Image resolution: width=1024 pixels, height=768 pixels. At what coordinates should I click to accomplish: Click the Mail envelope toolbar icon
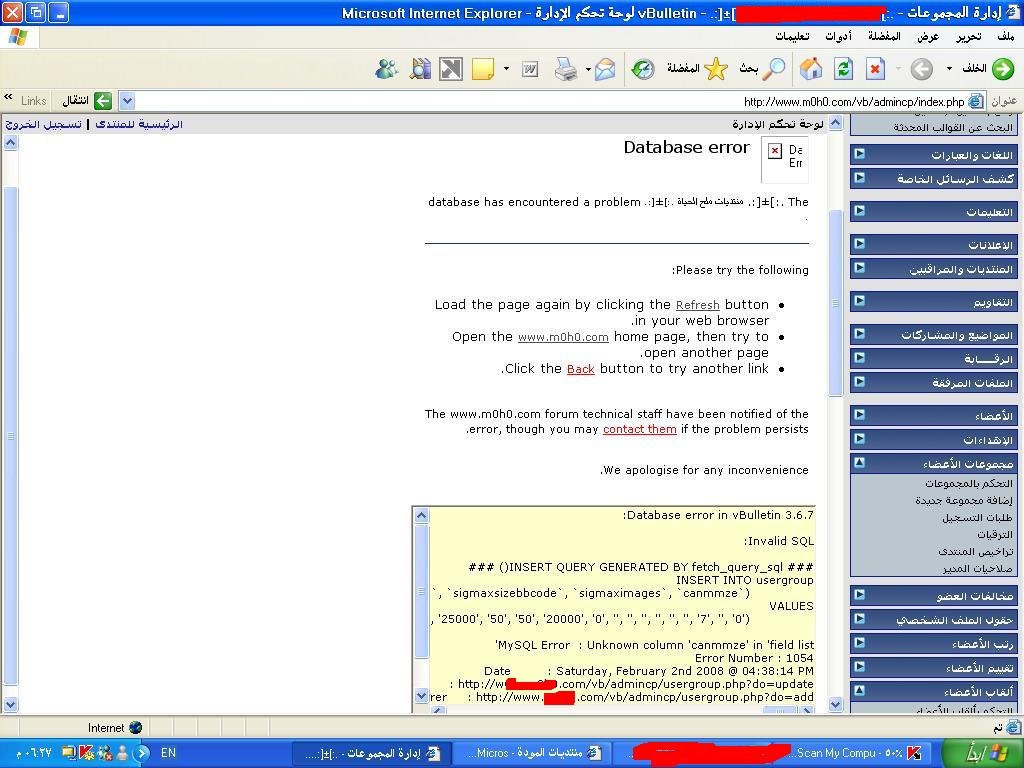605,69
